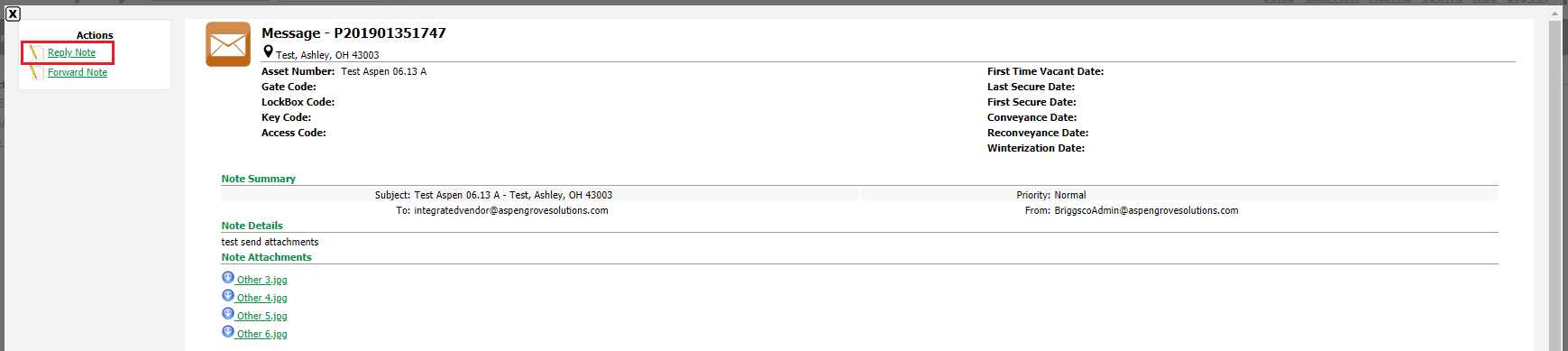Click the BriggscoAdmin sender email address

tap(1146, 210)
